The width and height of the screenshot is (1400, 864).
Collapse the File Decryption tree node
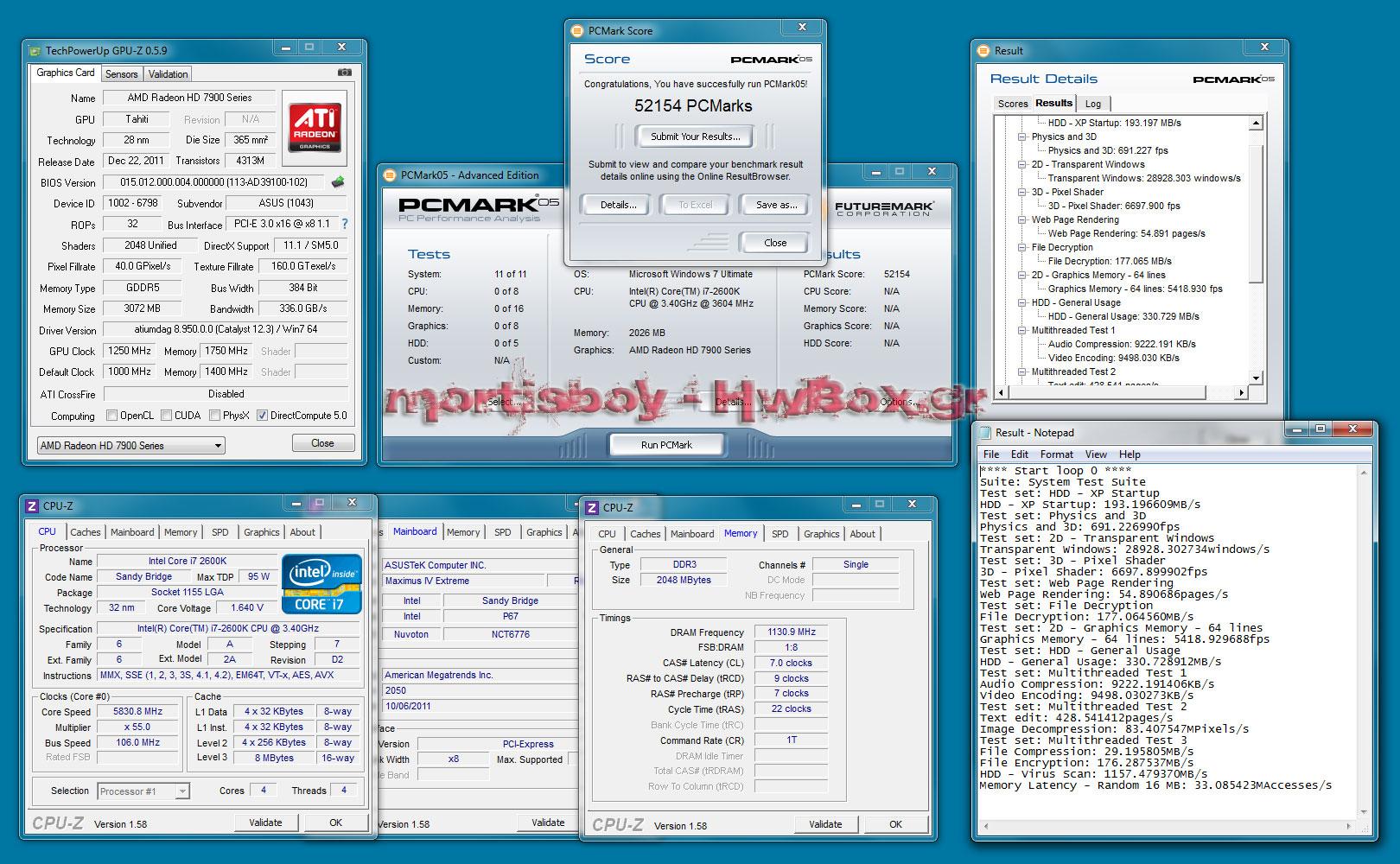(1022, 247)
